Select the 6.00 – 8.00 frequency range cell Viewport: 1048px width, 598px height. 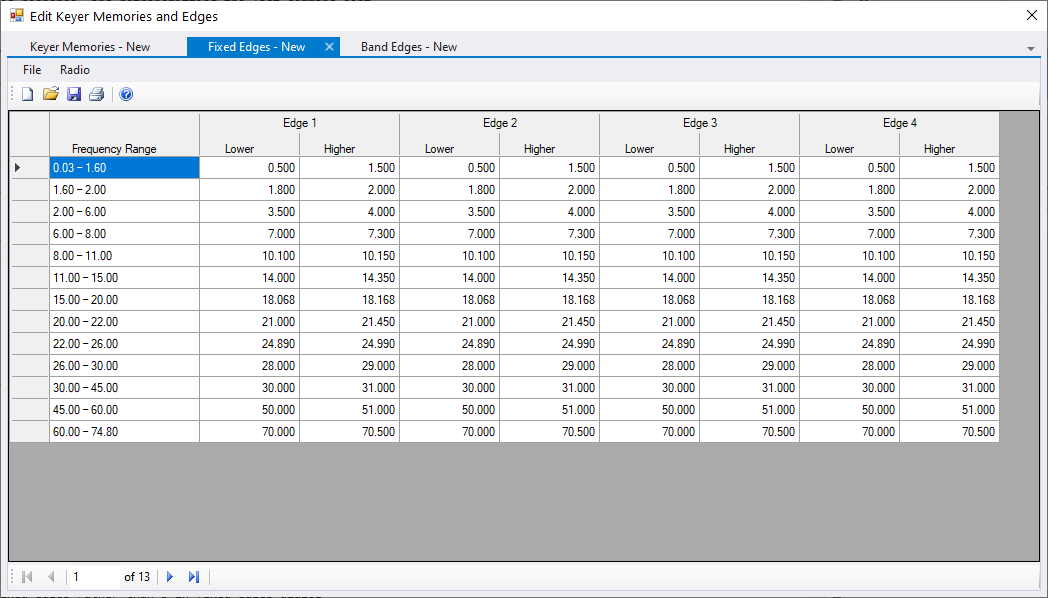[x=124, y=234]
